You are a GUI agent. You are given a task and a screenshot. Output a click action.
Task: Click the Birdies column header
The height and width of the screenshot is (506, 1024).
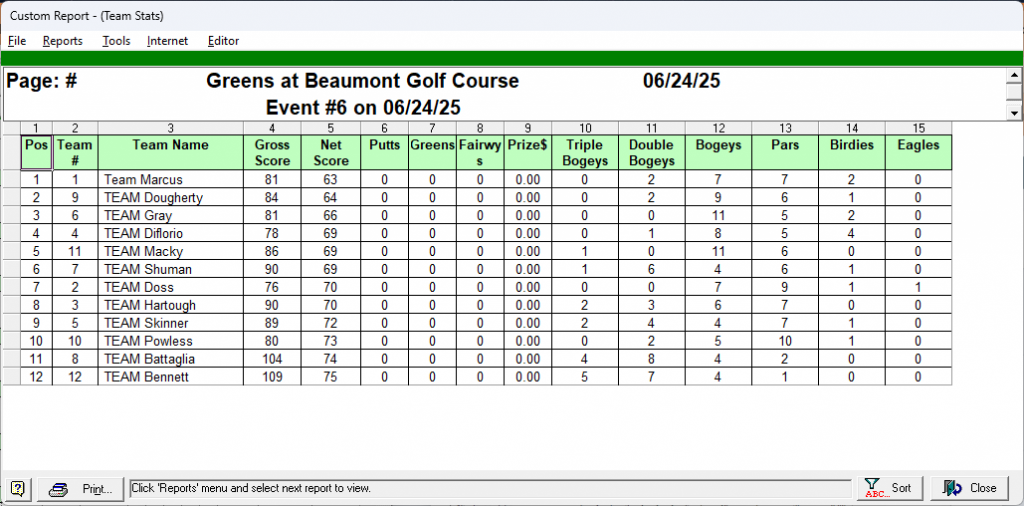click(x=851, y=146)
